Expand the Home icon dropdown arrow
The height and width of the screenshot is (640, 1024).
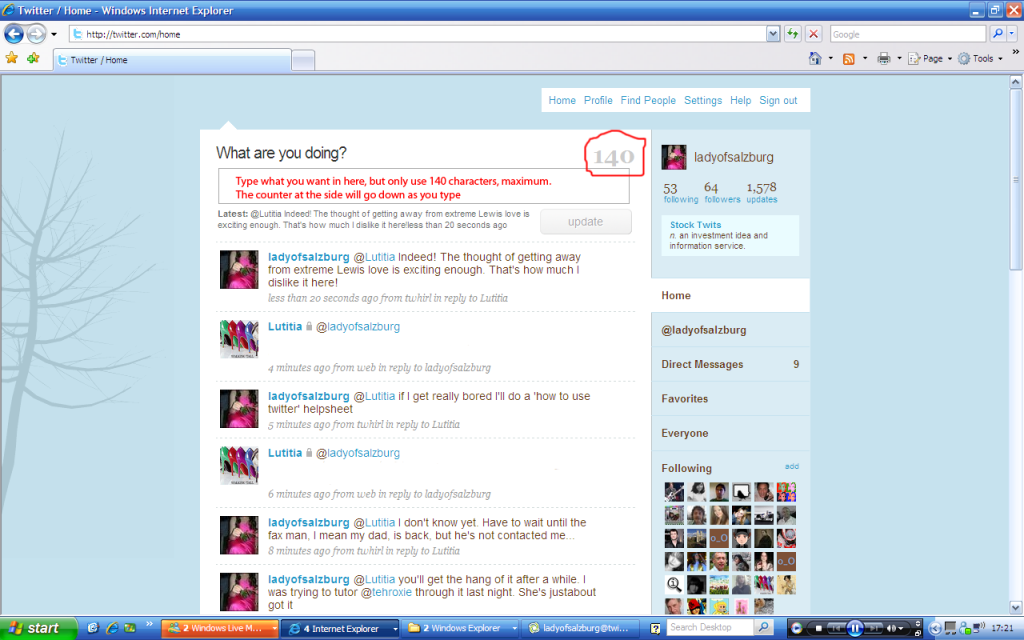(x=831, y=58)
